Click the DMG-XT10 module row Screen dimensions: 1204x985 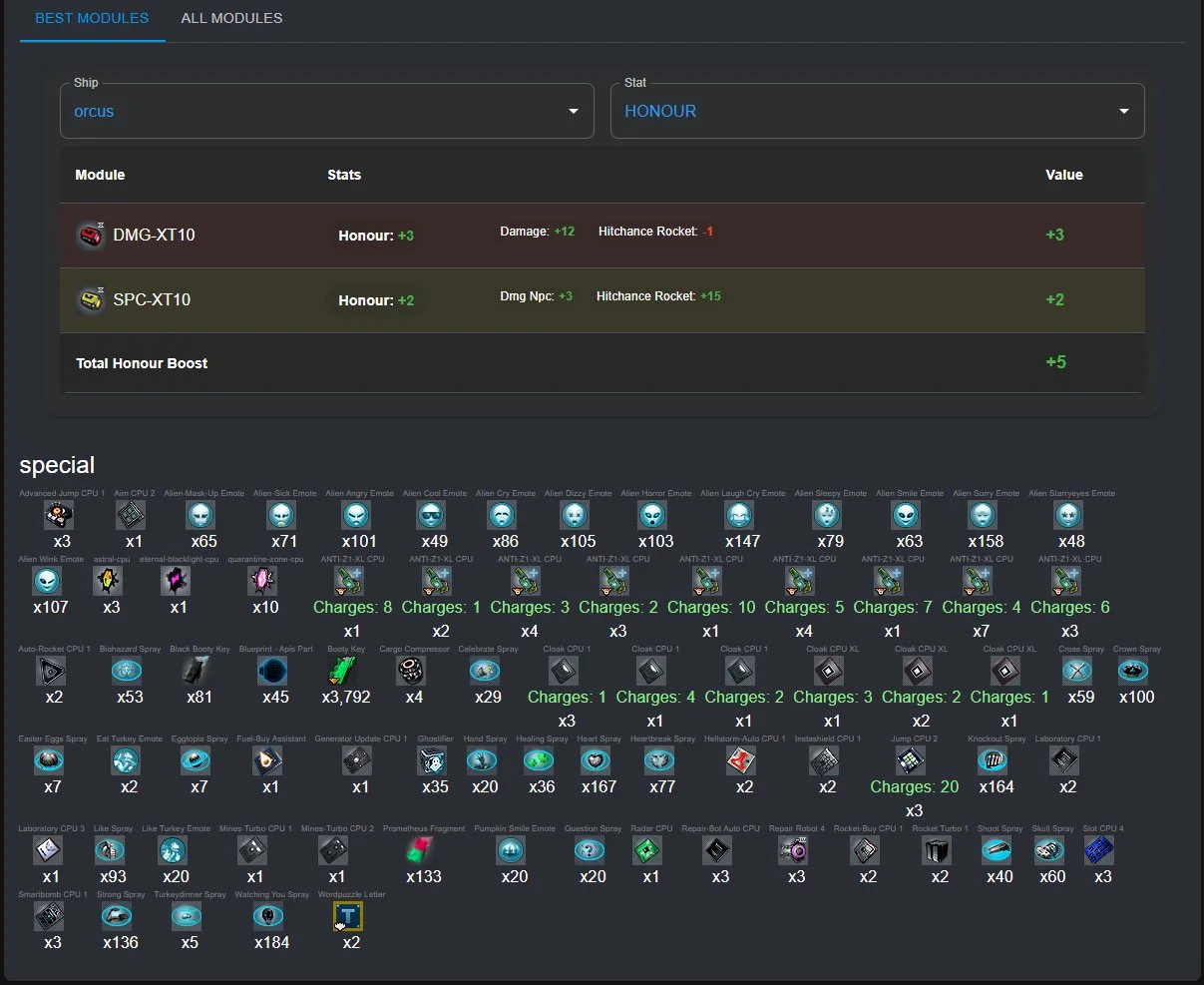click(x=602, y=236)
